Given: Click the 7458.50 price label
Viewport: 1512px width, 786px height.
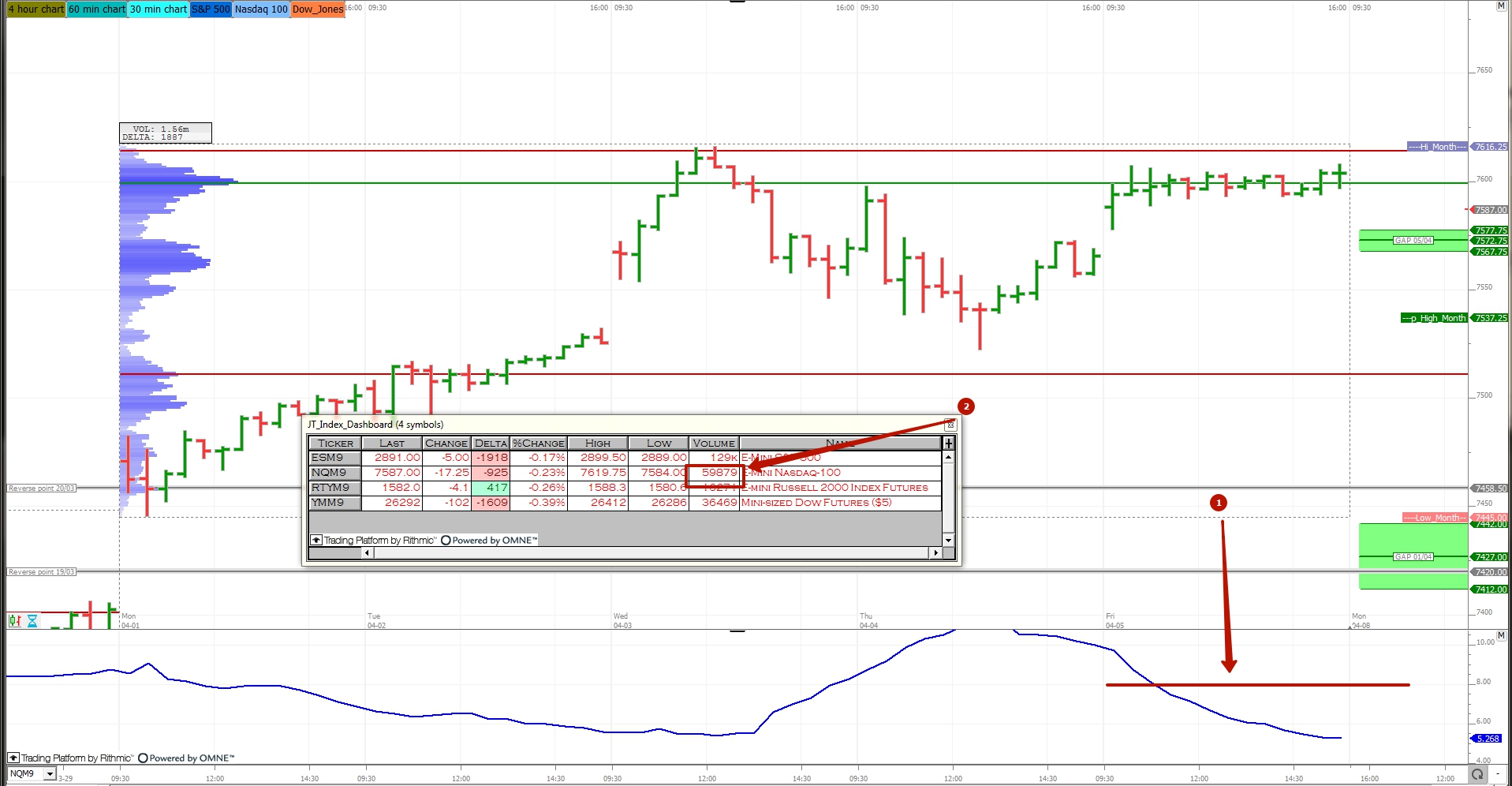Looking at the screenshot, I should [x=1490, y=488].
